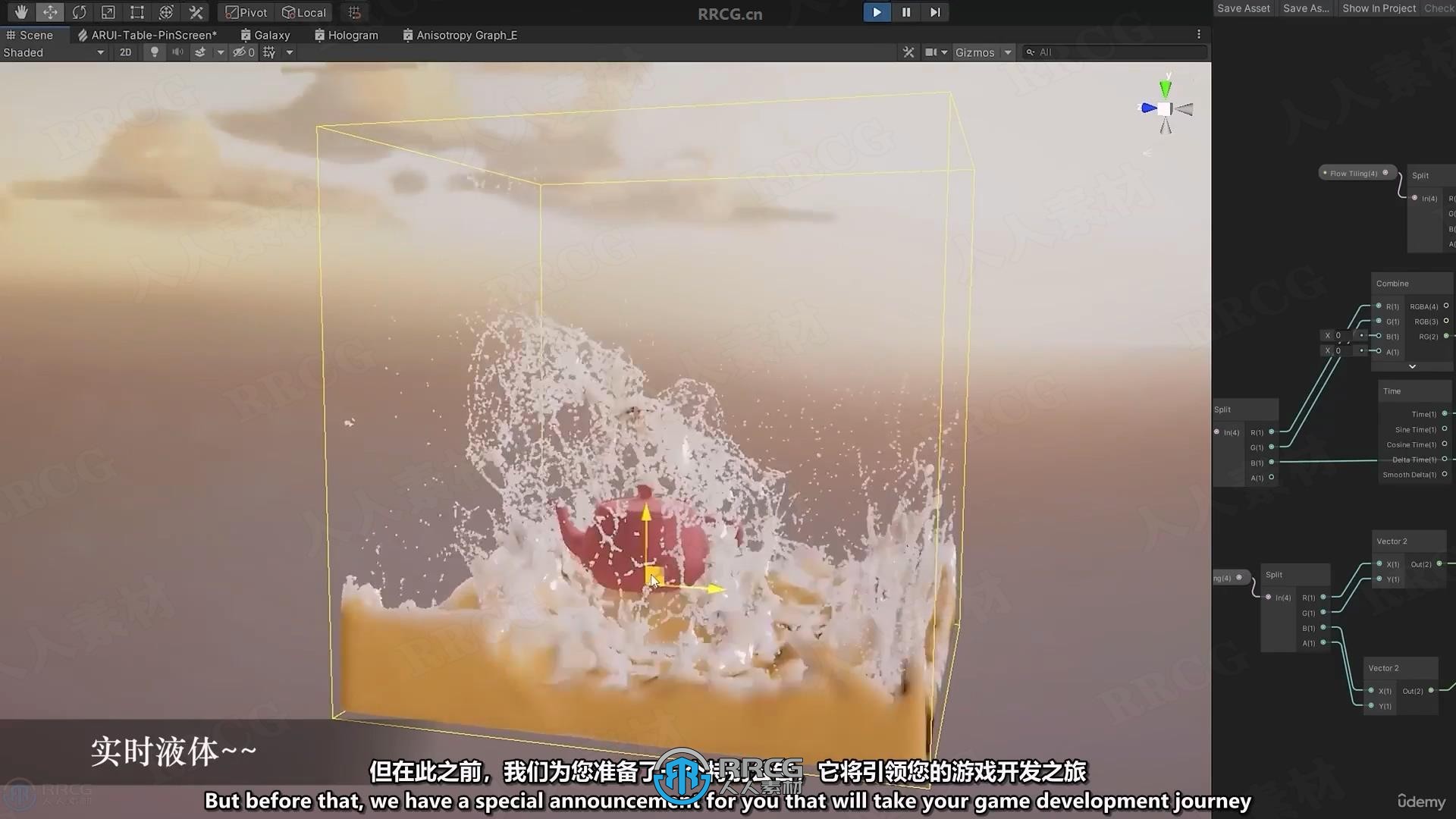Toggle scene audio speaker icon
1456x819 pixels.
(x=177, y=52)
